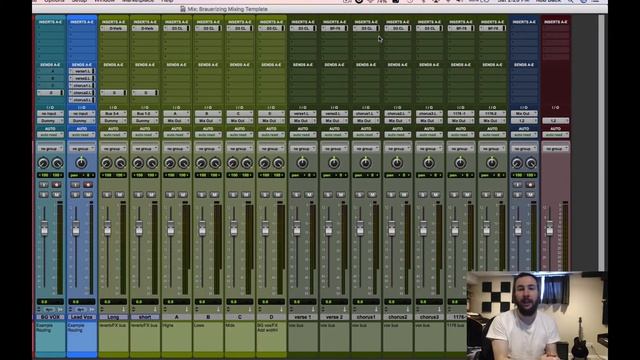Solo the Long reverb track

[107, 195]
